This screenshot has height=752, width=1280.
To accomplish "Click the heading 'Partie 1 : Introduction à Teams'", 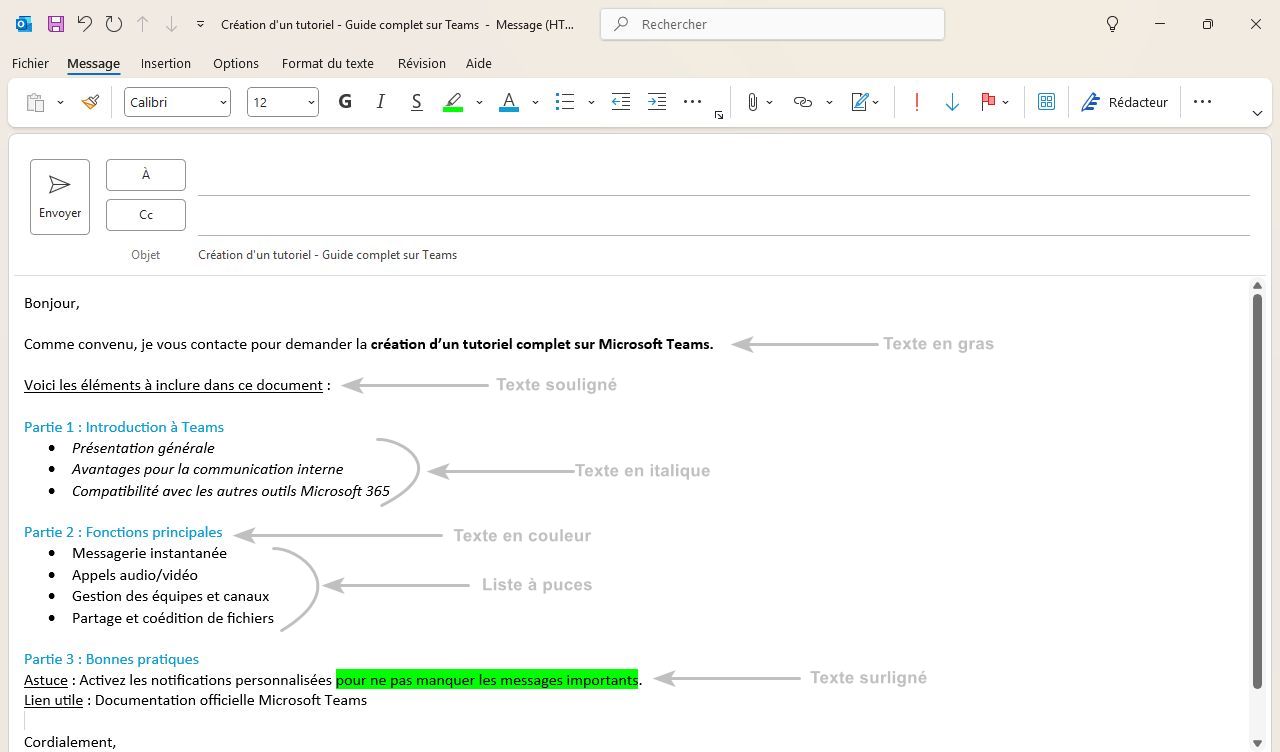I will click(x=124, y=427).
